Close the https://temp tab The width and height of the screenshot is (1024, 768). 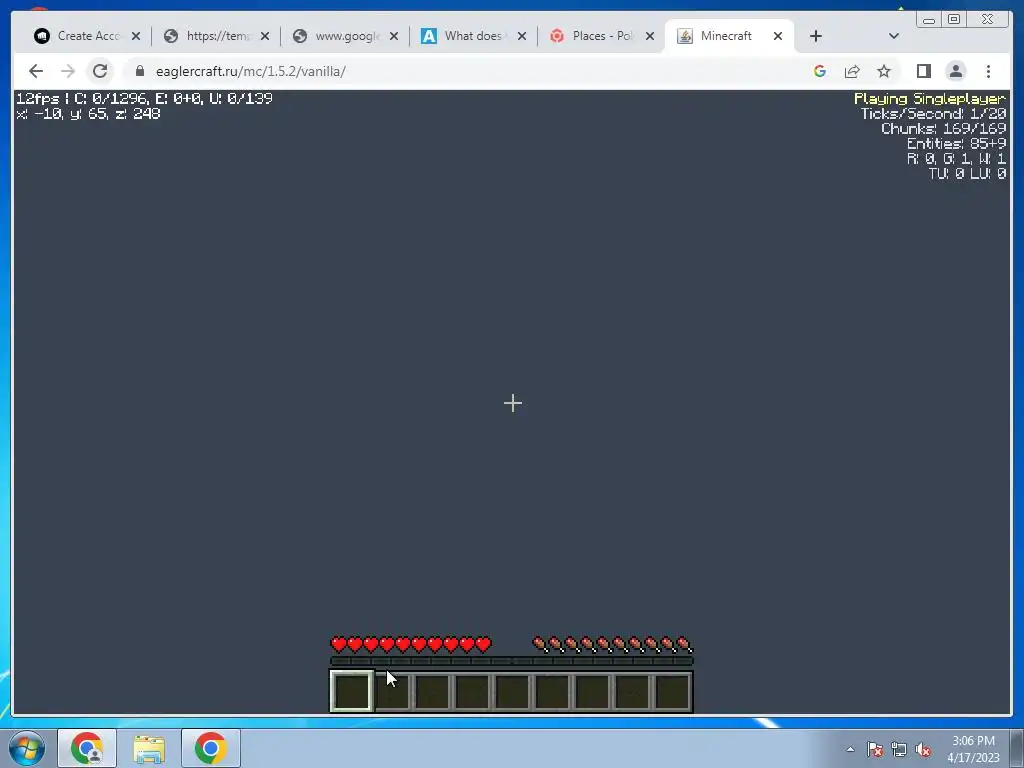[x=264, y=37]
